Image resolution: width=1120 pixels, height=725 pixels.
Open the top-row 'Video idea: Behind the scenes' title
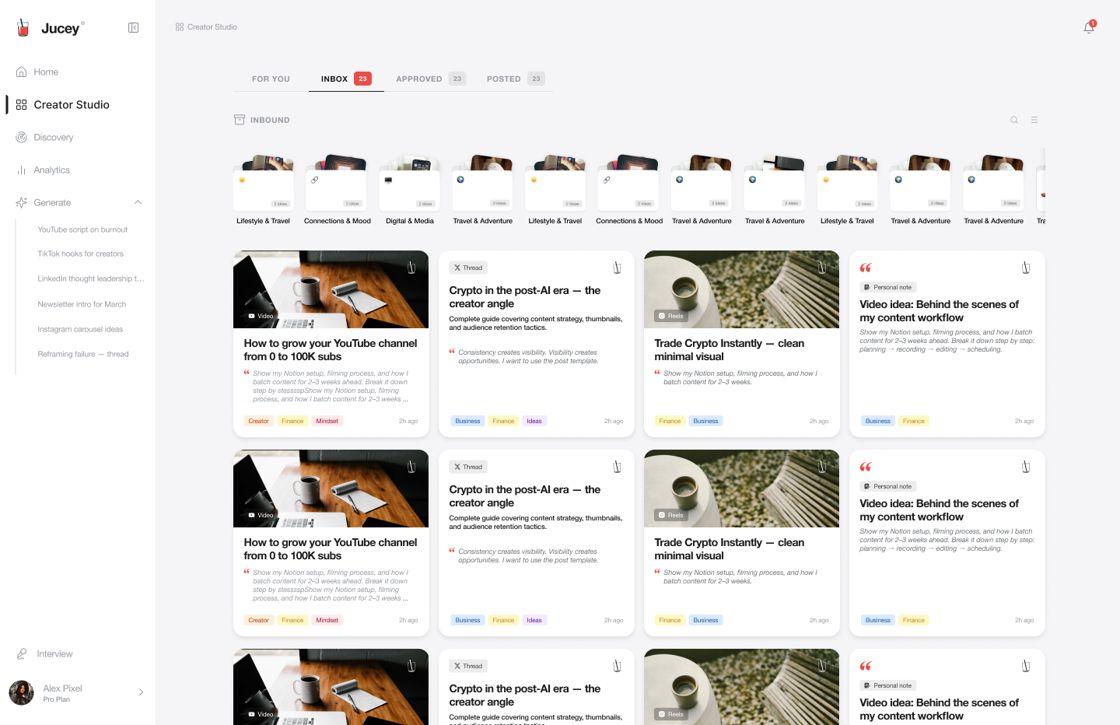(x=939, y=311)
